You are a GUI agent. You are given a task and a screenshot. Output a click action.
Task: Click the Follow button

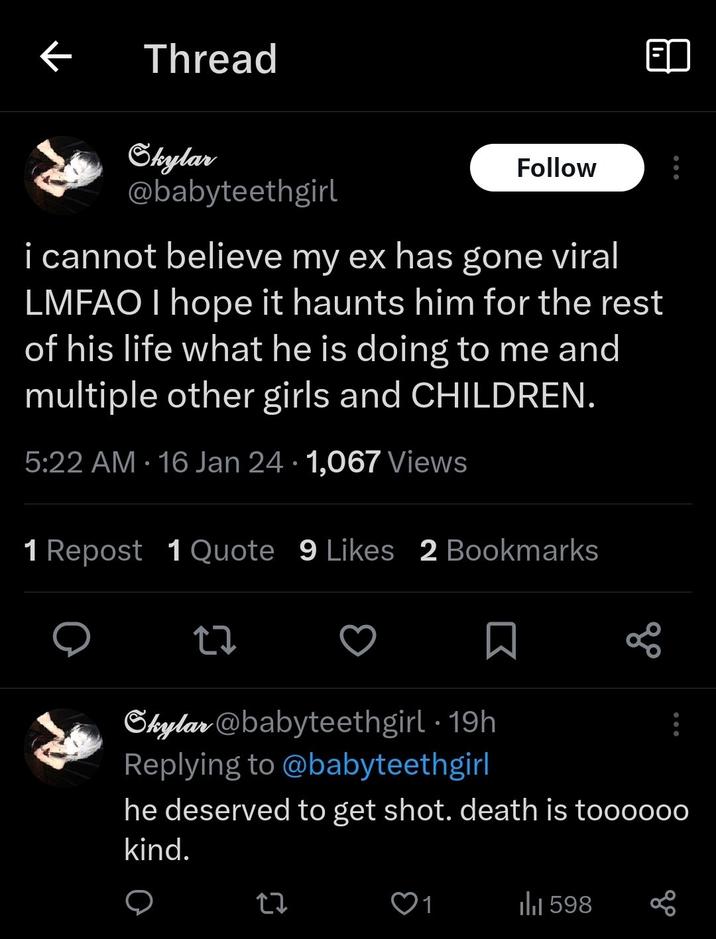(x=556, y=168)
